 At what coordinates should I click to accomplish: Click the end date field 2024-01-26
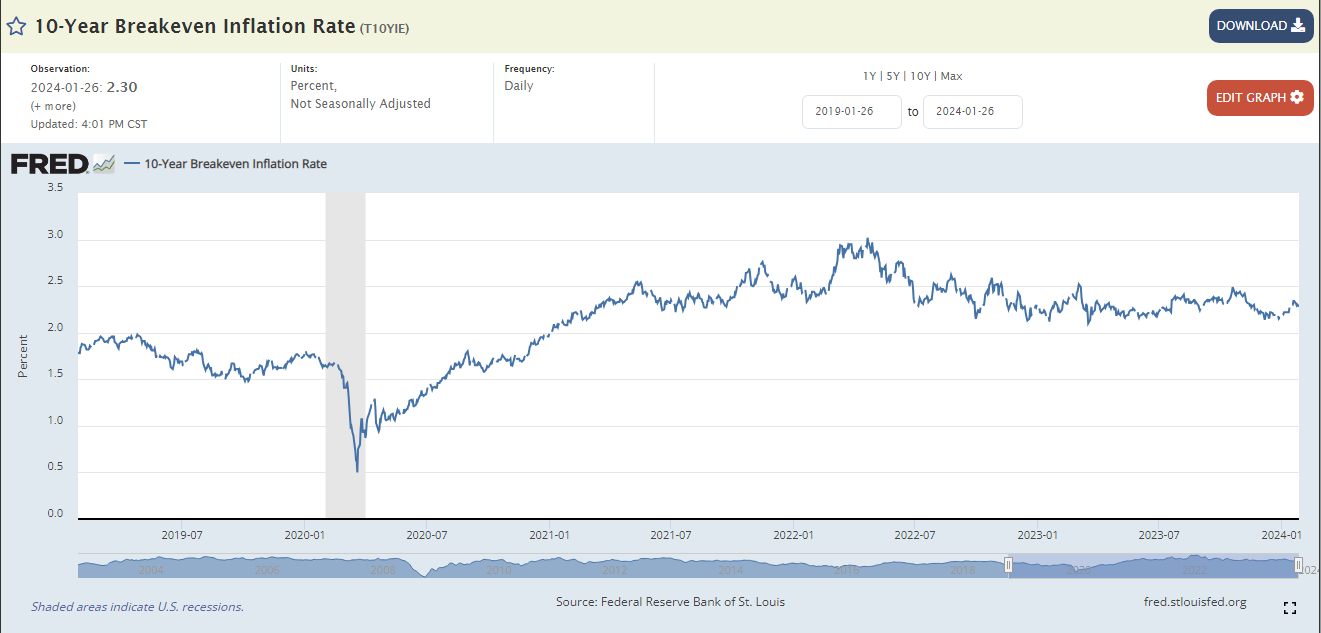tap(972, 112)
